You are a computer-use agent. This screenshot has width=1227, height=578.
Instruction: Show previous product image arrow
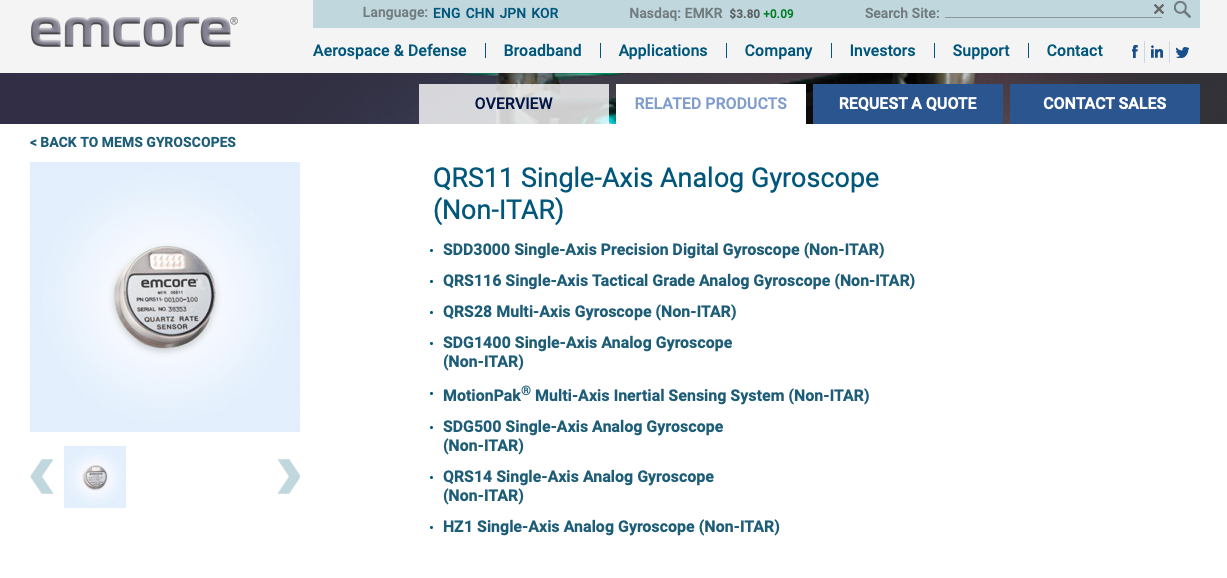click(x=42, y=476)
